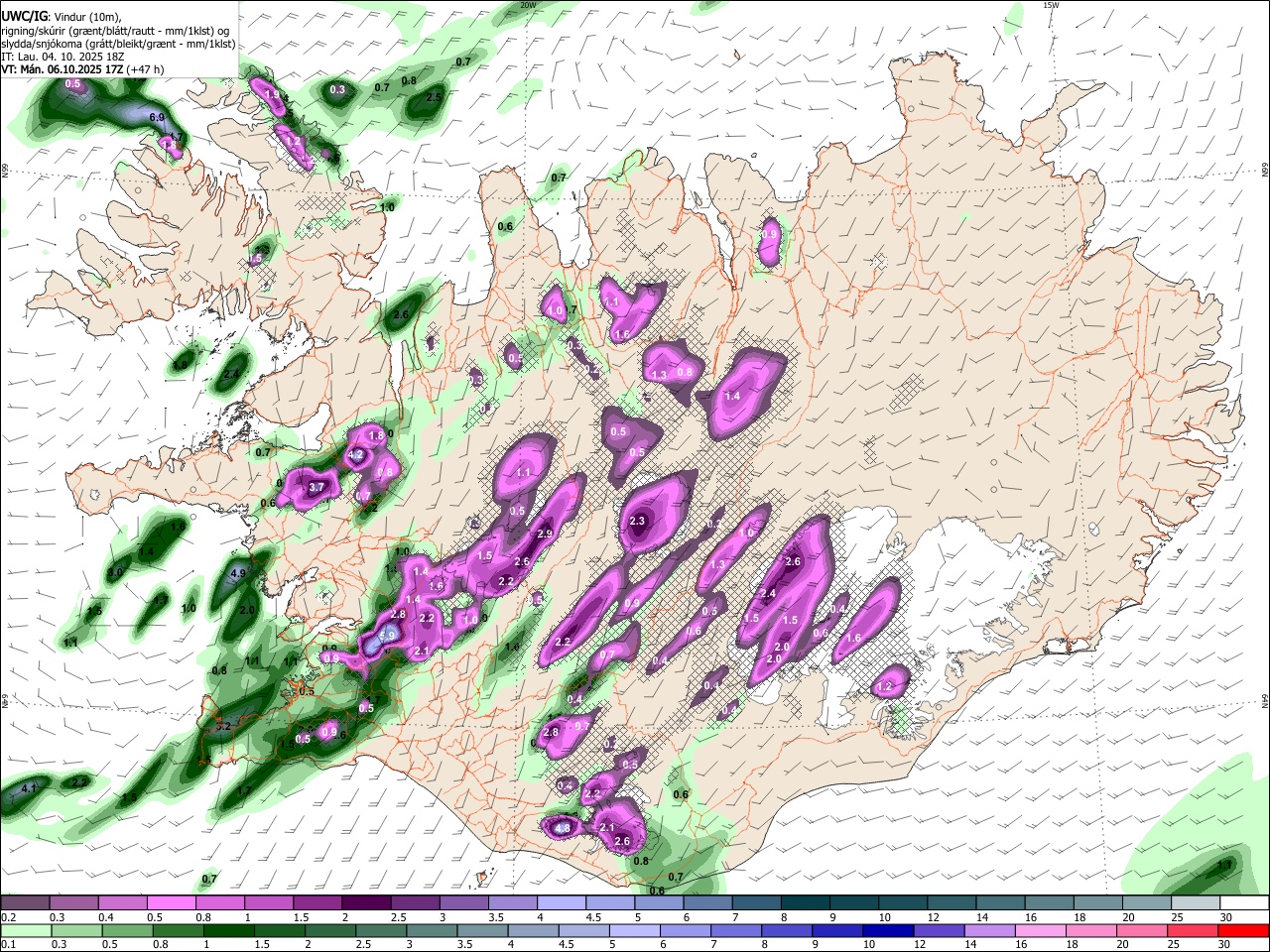Click the 'Vindur (10m)' header text

tap(86, 16)
